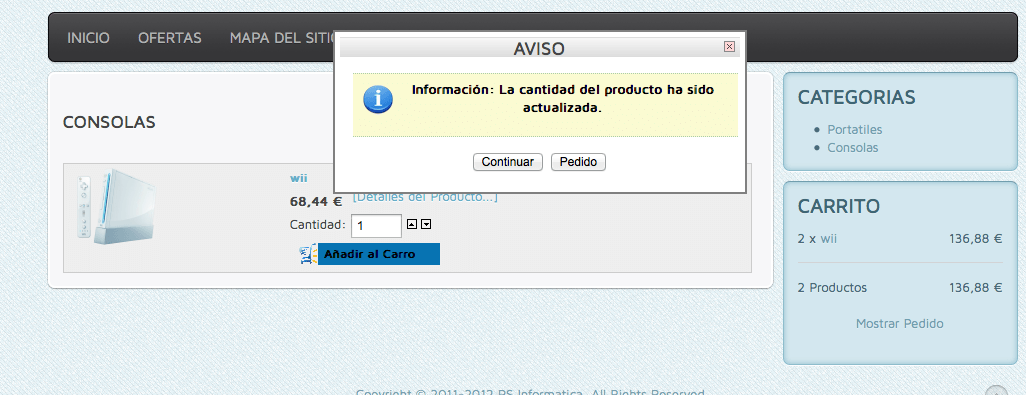Select Portatiles under Categorias
Image resolution: width=1026 pixels, height=395 pixels.
point(855,129)
